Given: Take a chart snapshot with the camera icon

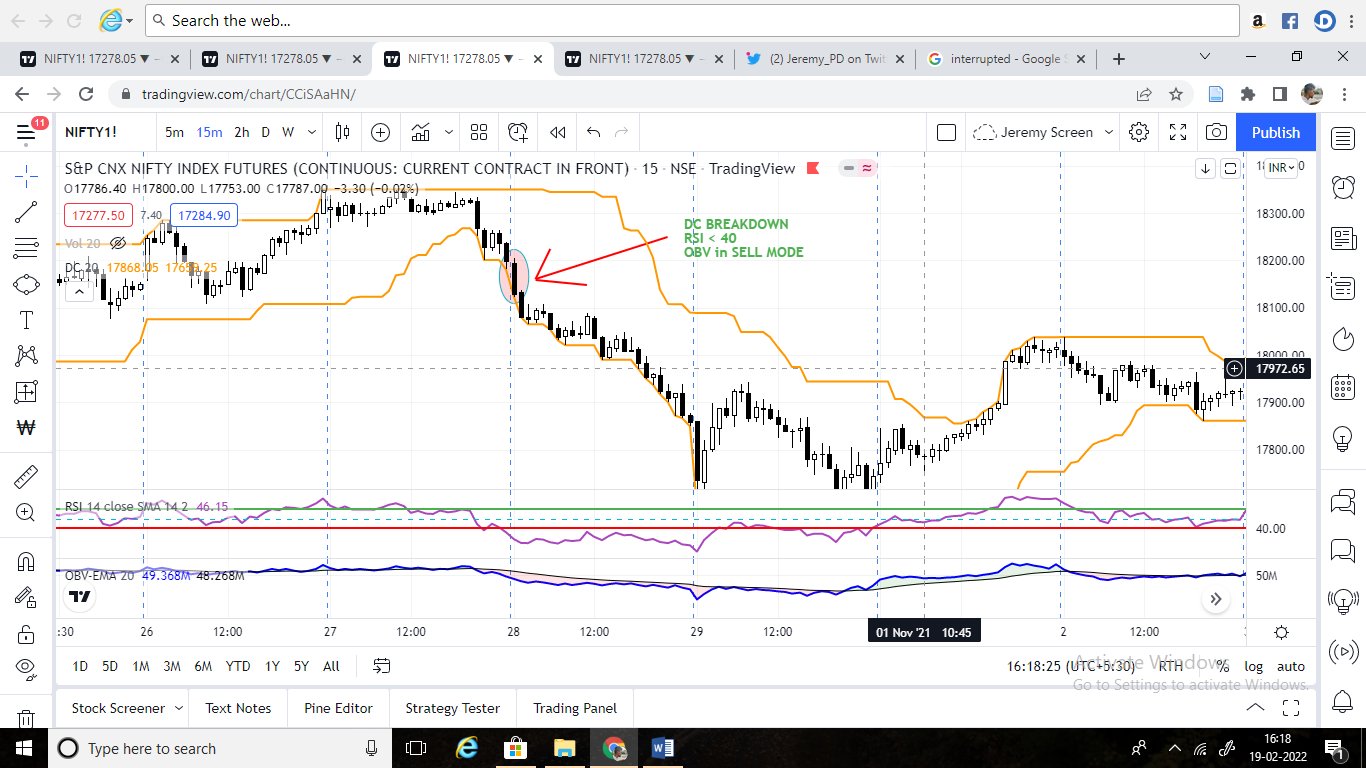Looking at the screenshot, I should (x=1216, y=131).
